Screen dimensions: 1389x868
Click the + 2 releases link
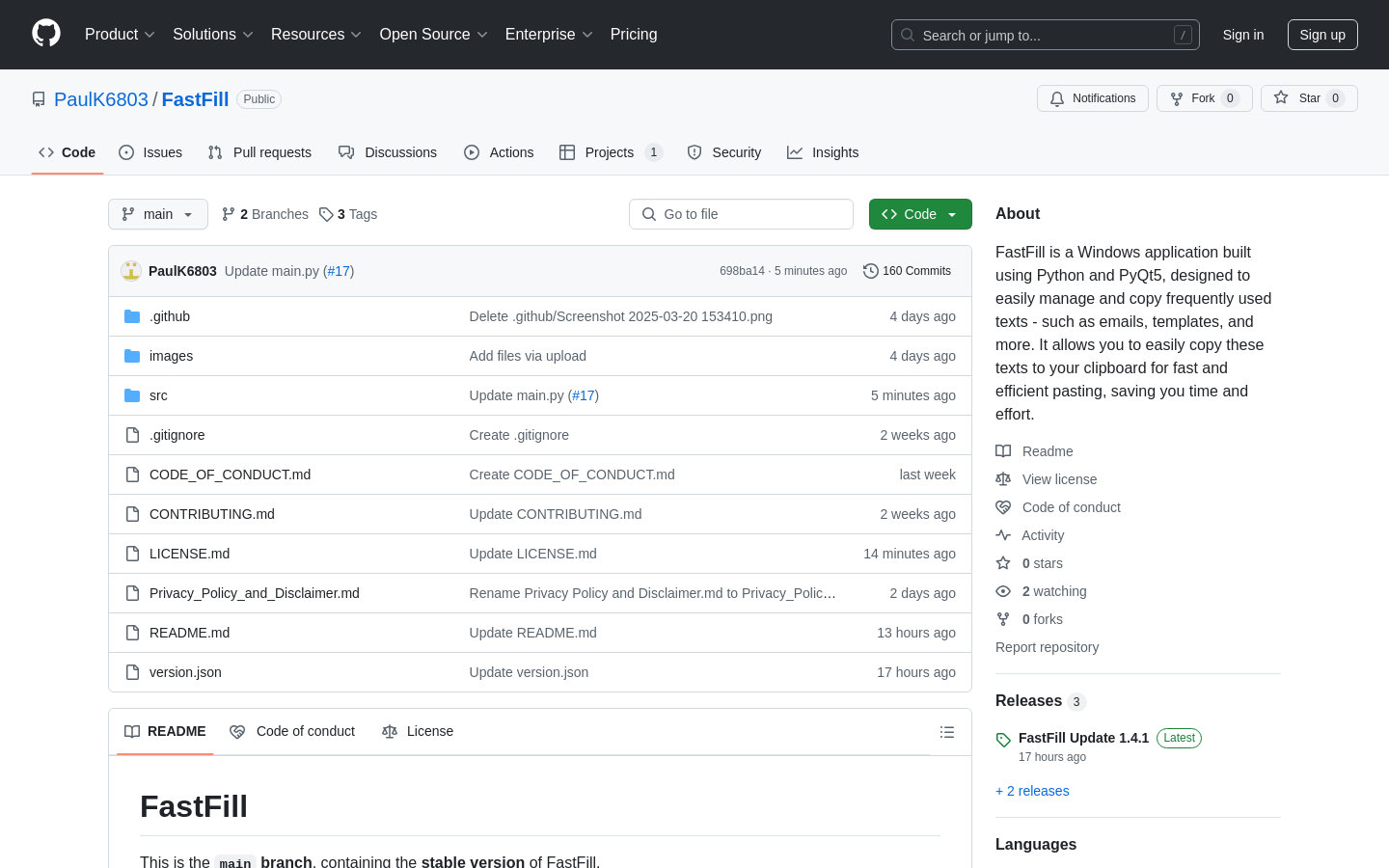pyautogui.click(x=1032, y=791)
